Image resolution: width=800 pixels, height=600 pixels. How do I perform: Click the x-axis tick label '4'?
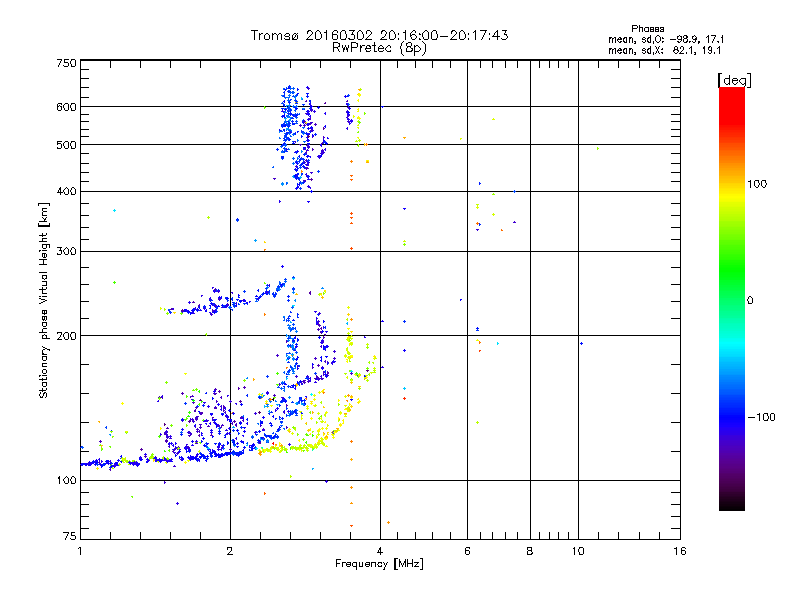tap(380, 551)
